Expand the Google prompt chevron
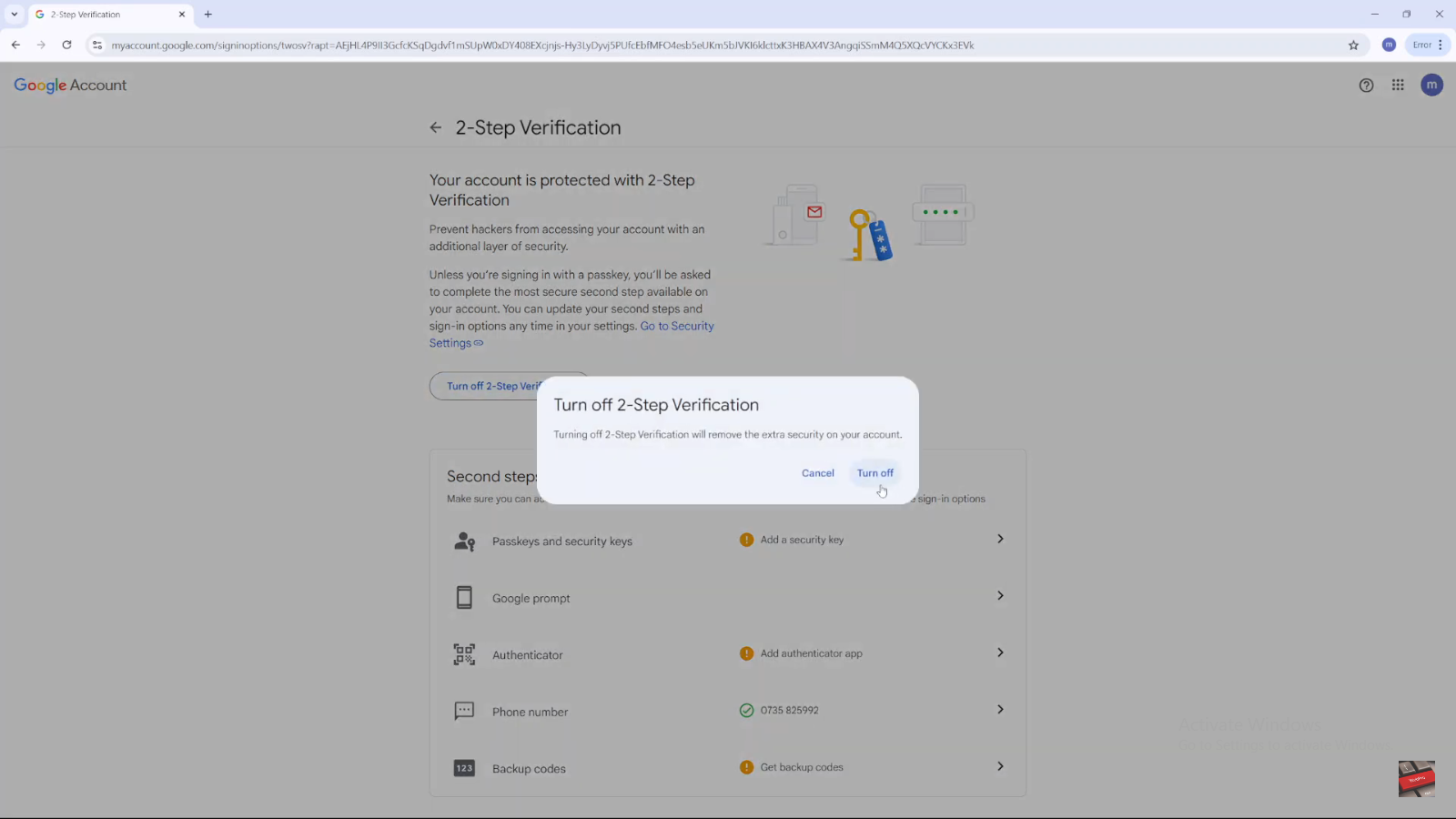 1000,595
